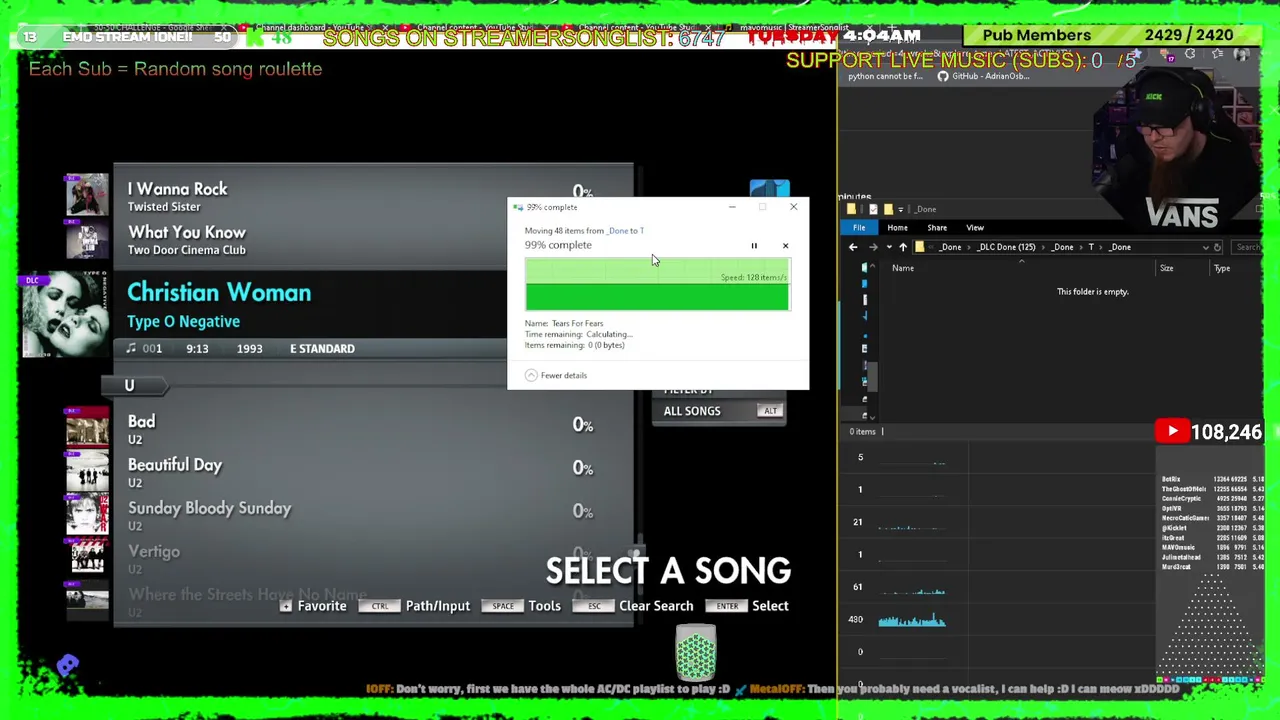The height and width of the screenshot is (720, 1280).
Task: Select the U2 song Bad
Action: pos(141,422)
